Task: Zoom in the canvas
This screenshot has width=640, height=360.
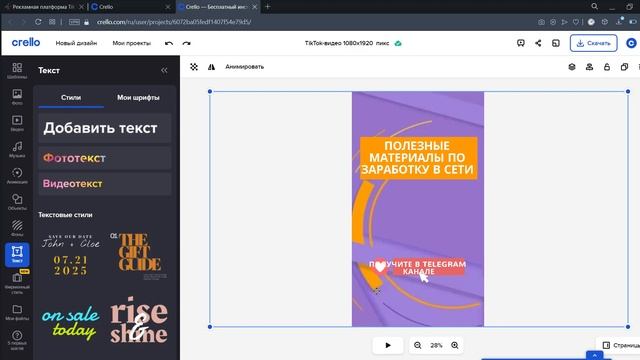Action: click(x=455, y=345)
